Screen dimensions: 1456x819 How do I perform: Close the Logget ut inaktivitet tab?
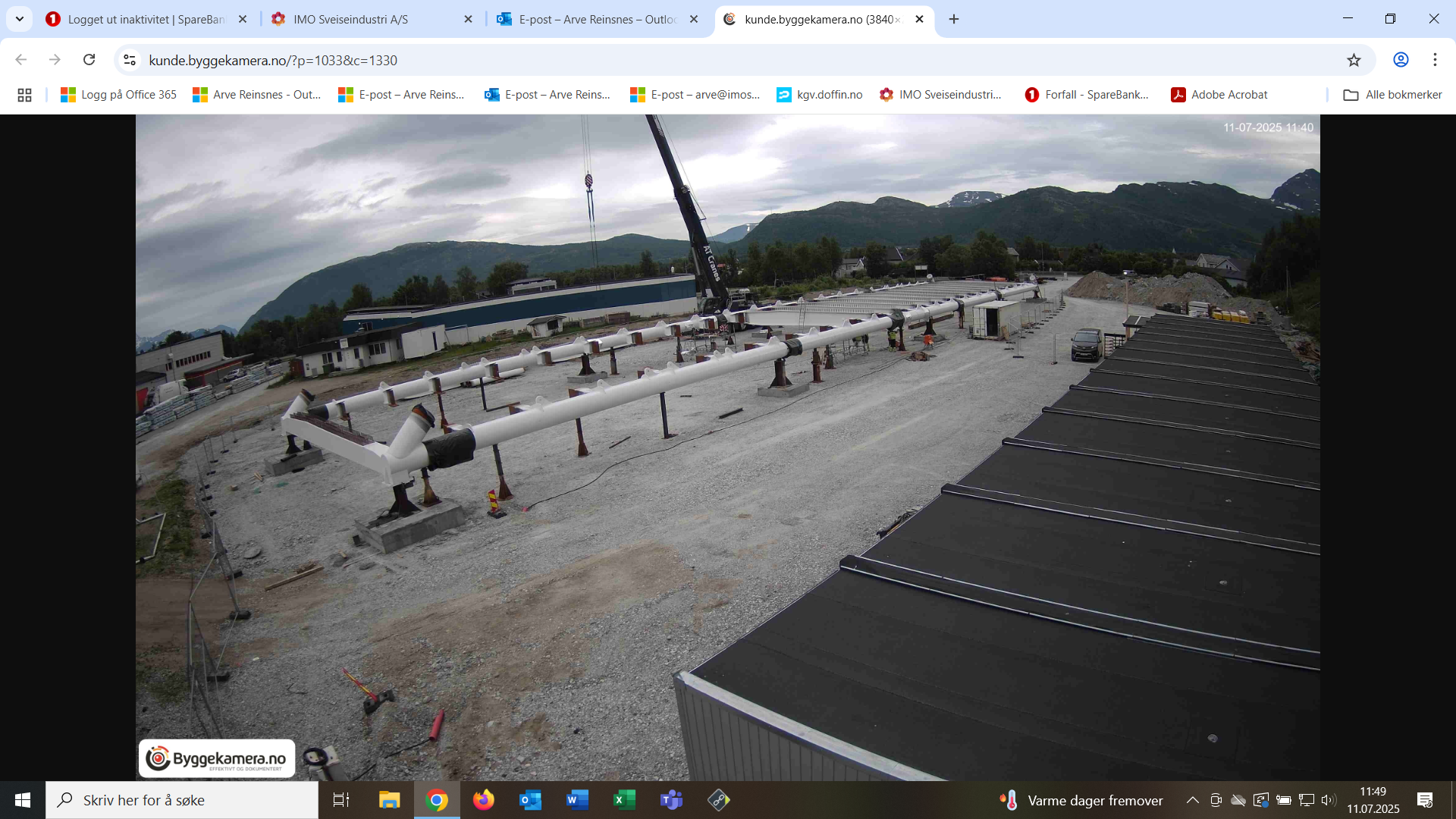tap(243, 19)
